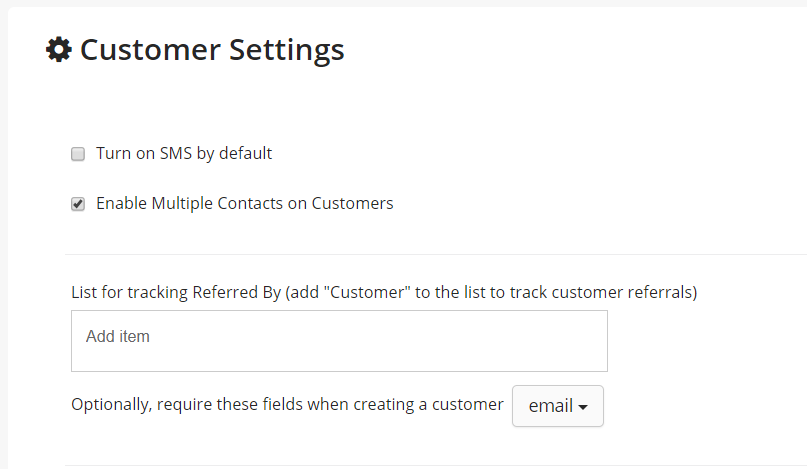Click the Enable Multiple Contacts on Customers label
This screenshot has width=807, height=469.
[244, 203]
